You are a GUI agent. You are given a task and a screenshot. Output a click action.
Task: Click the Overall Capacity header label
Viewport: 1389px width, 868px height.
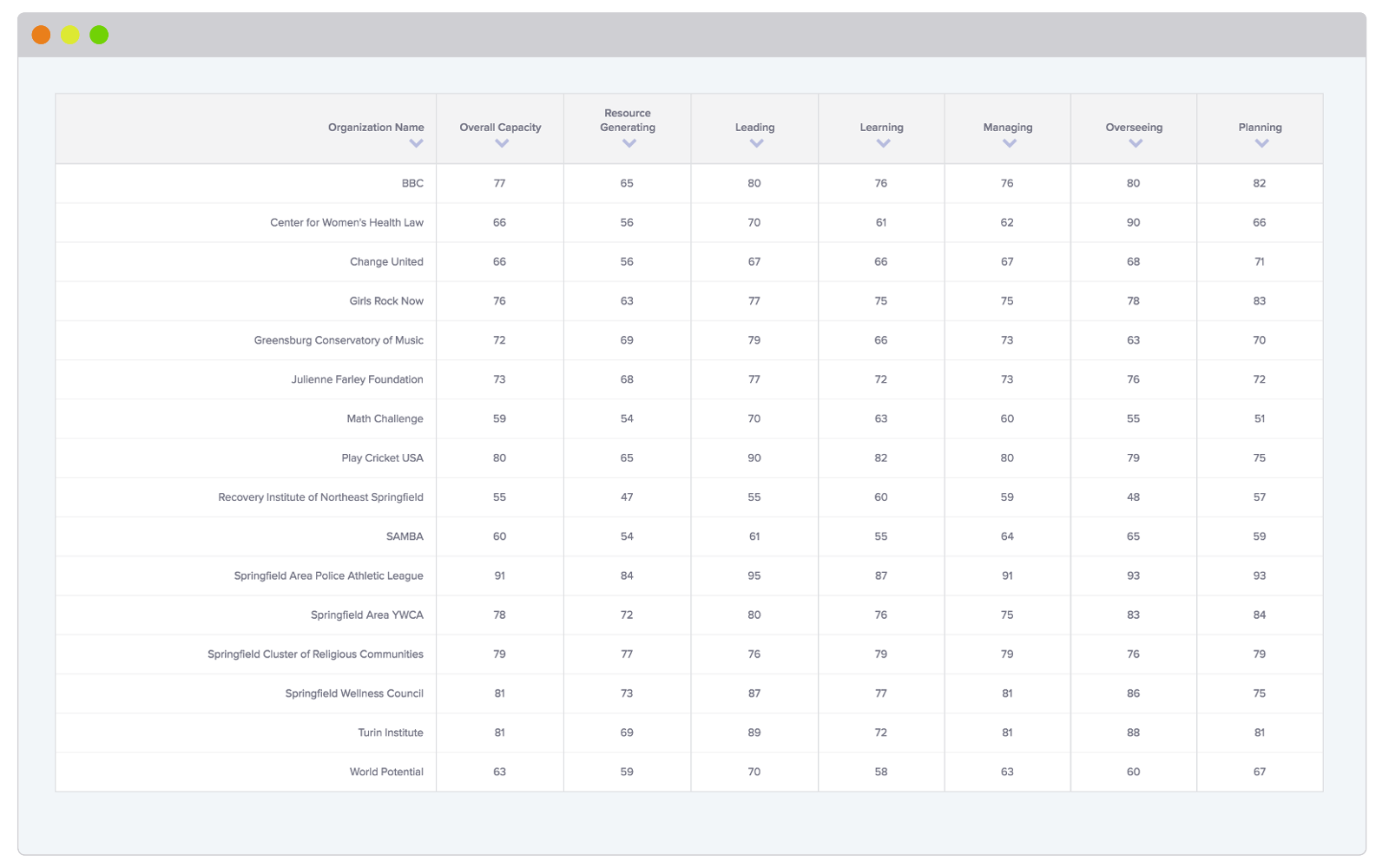click(500, 128)
